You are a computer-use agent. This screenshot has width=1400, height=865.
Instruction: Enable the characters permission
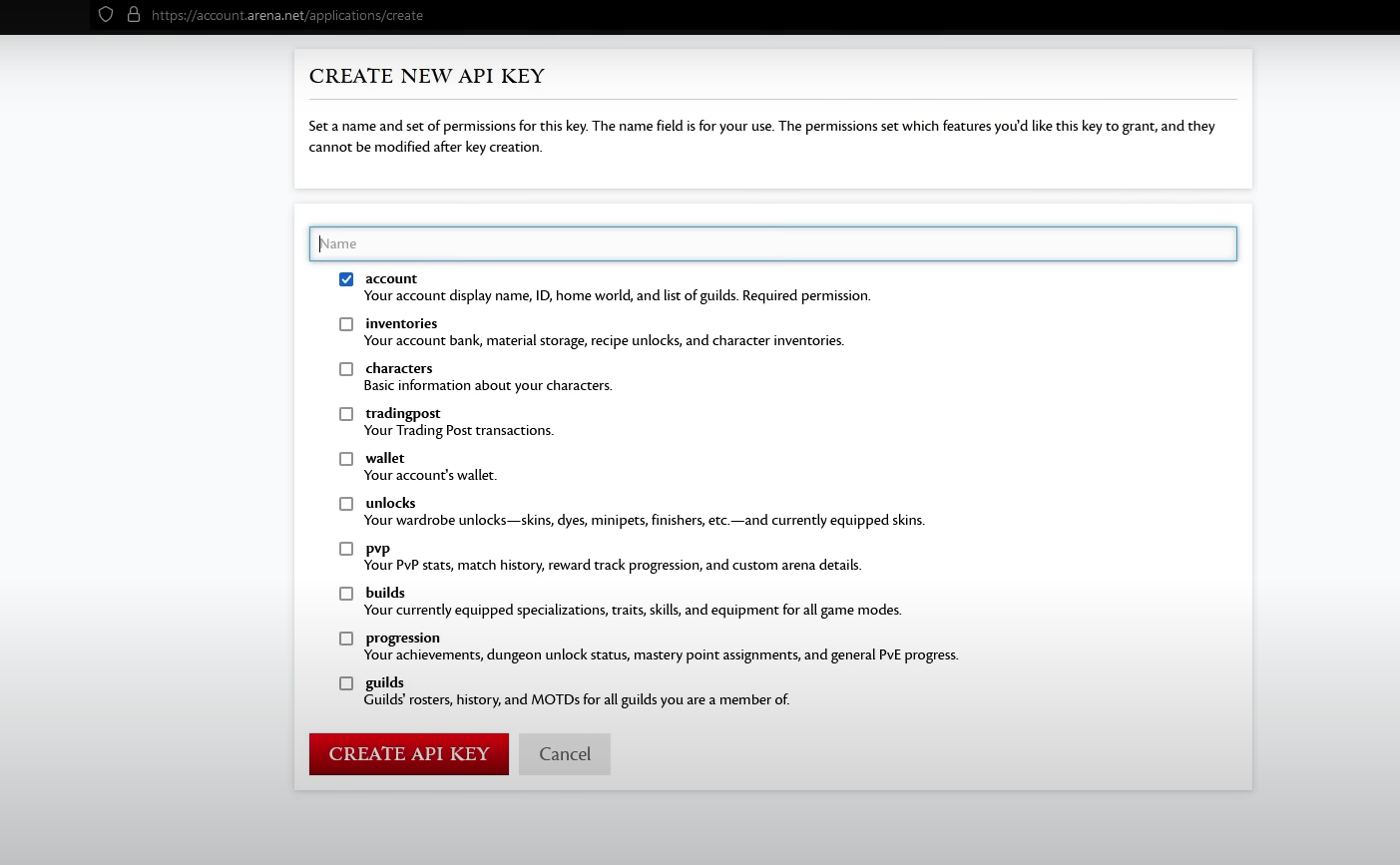(346, 369)
